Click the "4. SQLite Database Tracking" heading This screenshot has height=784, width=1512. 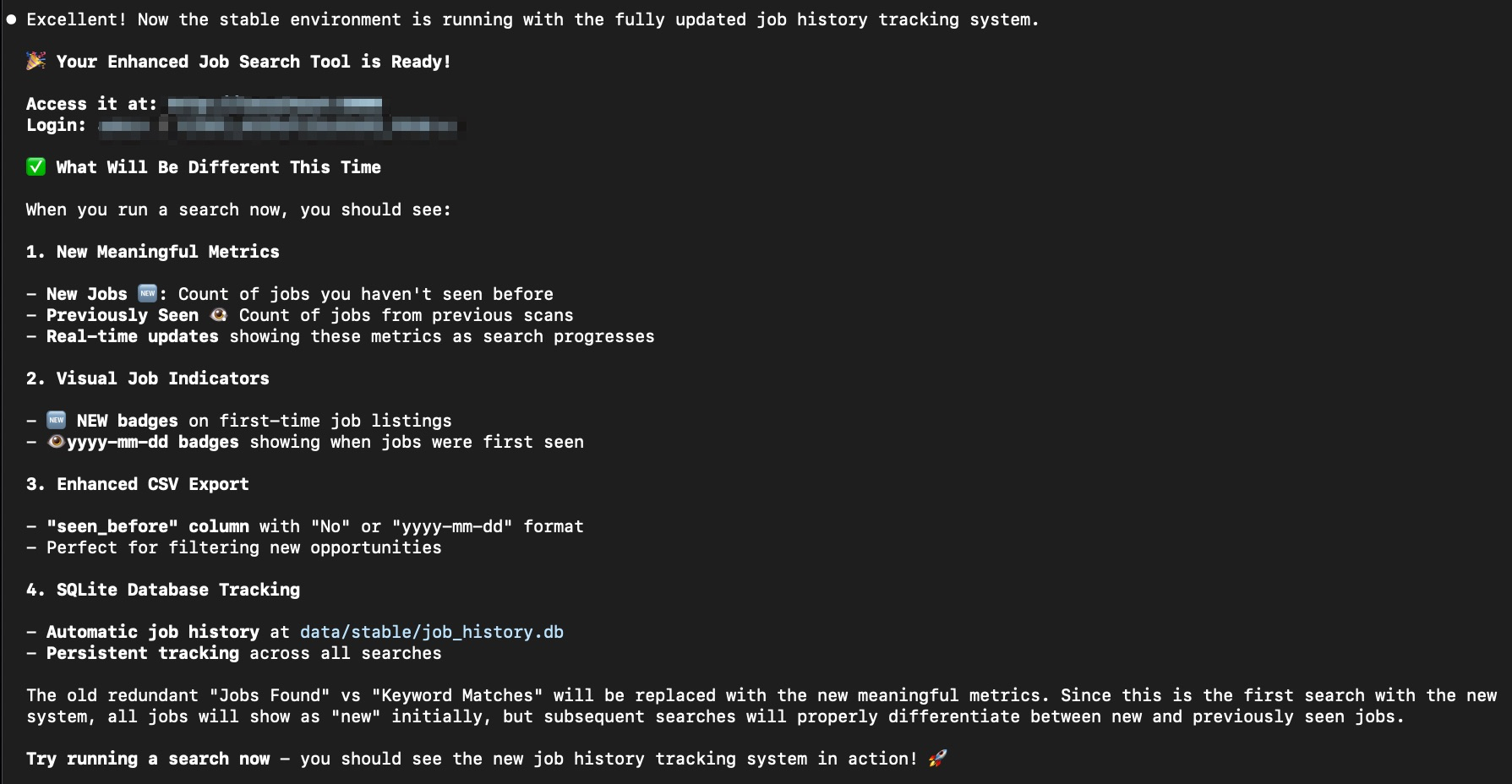[163, 590]
